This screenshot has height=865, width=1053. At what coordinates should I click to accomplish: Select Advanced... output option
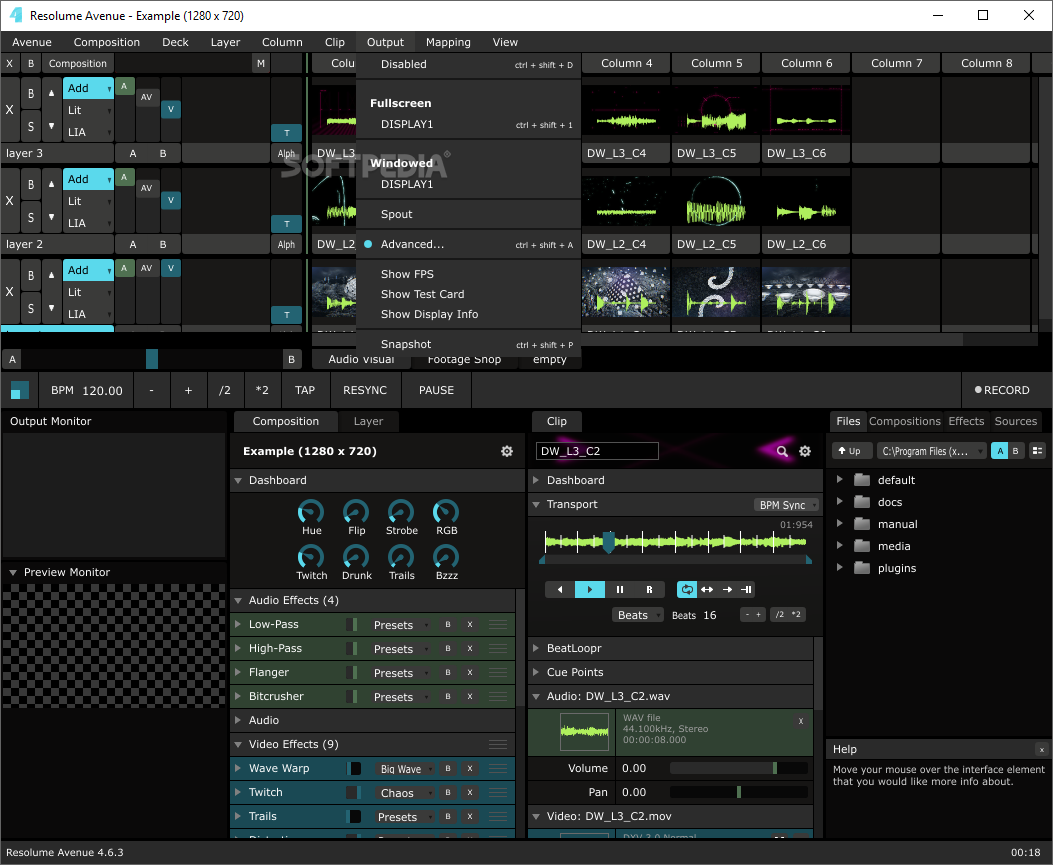click(x=412, y=244)
